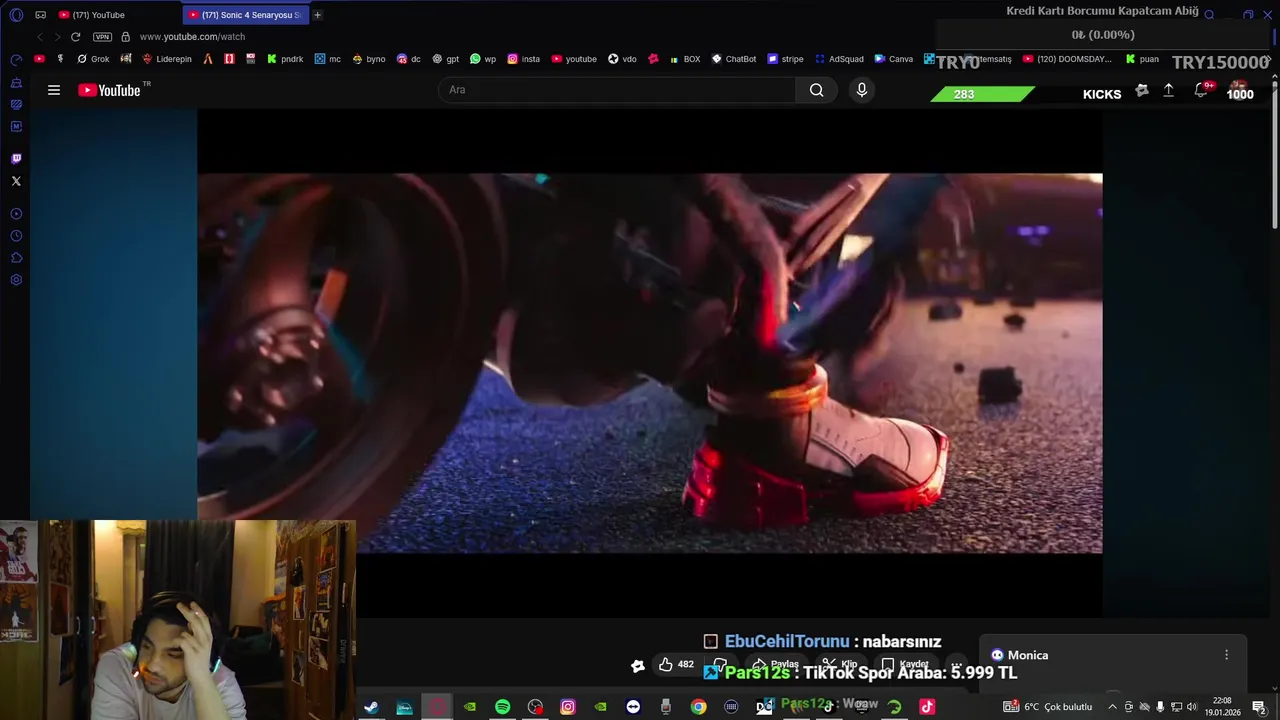Go back with browser back arrow
This screenshot has width=1280, height=720.
40,37
